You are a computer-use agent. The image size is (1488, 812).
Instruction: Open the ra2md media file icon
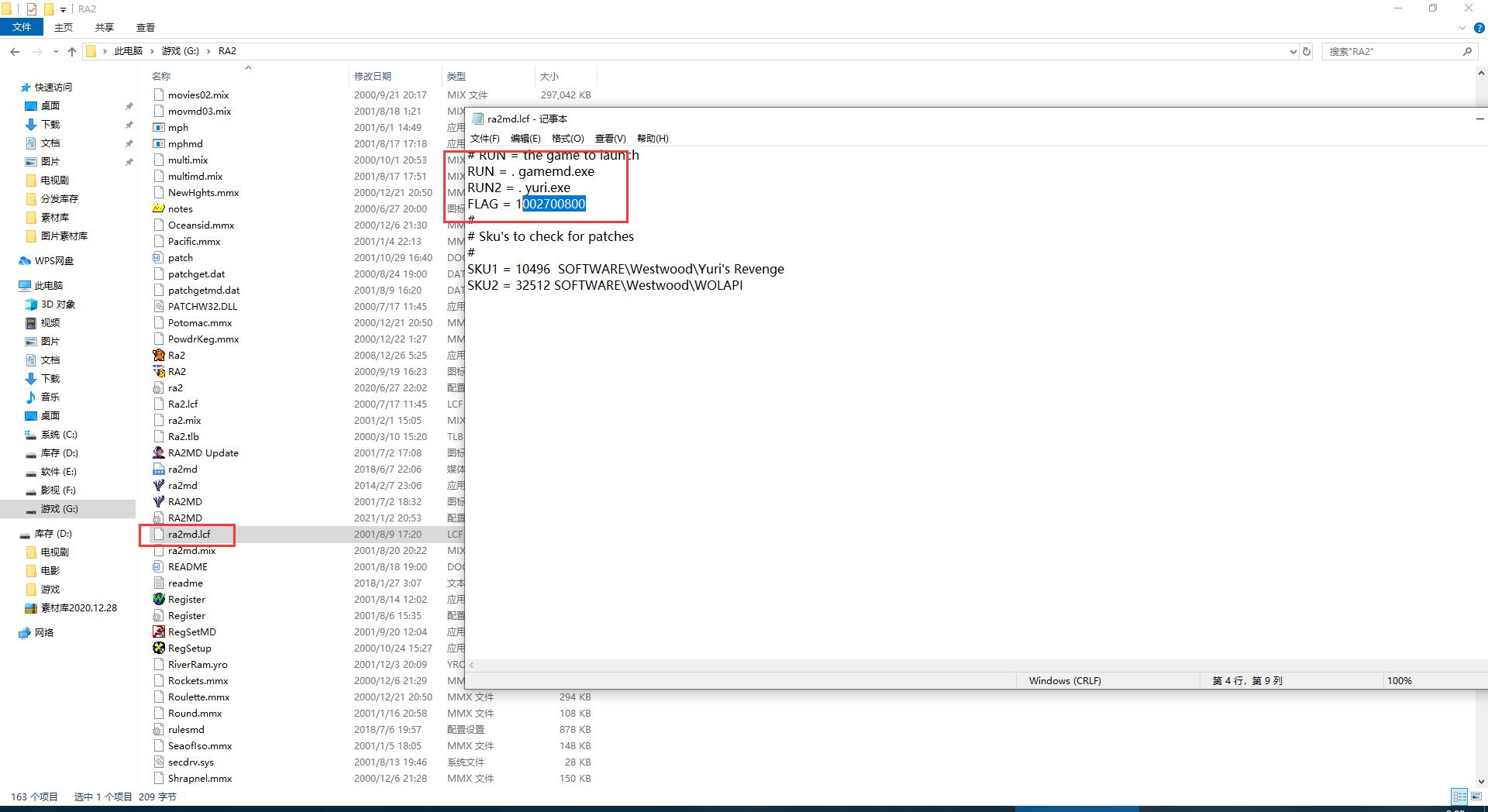181,469
